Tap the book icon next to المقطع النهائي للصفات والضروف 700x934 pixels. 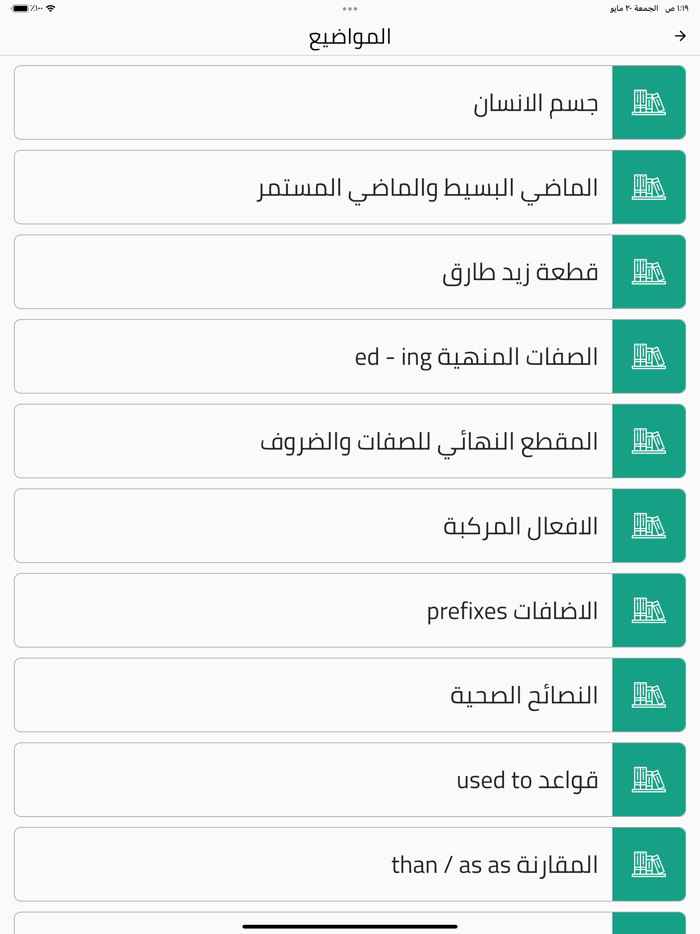tap(648, 440)
